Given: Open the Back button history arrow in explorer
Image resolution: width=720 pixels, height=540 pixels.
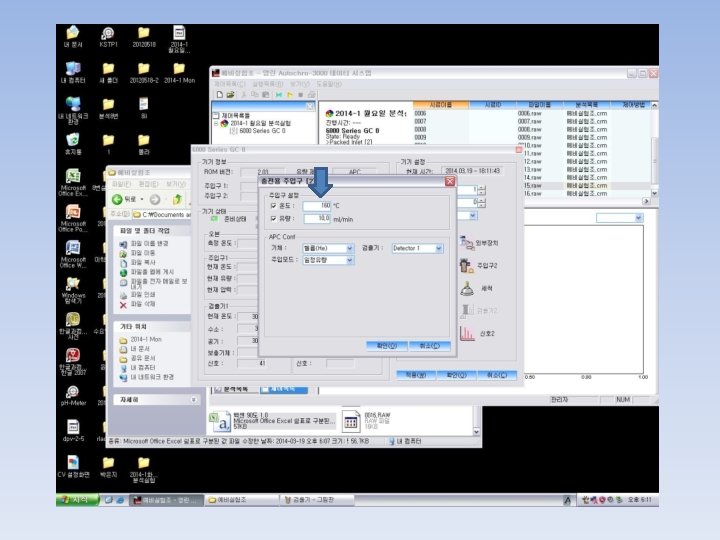Looking at the screenshot, I should click(142, 199).
